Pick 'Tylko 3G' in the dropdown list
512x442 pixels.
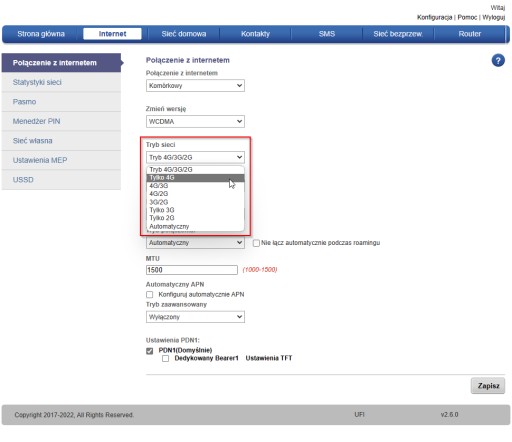(x=195, y=210)
